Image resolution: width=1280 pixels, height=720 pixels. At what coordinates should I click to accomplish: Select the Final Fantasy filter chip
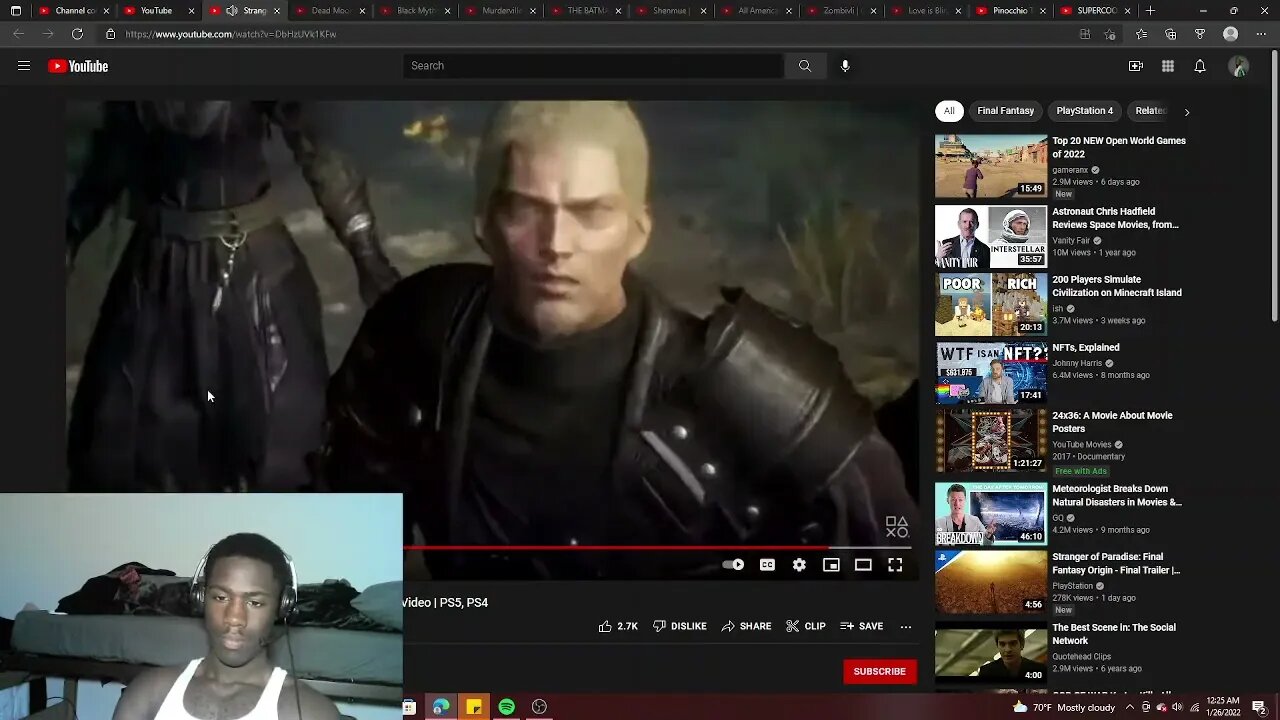coord(1005,111)
